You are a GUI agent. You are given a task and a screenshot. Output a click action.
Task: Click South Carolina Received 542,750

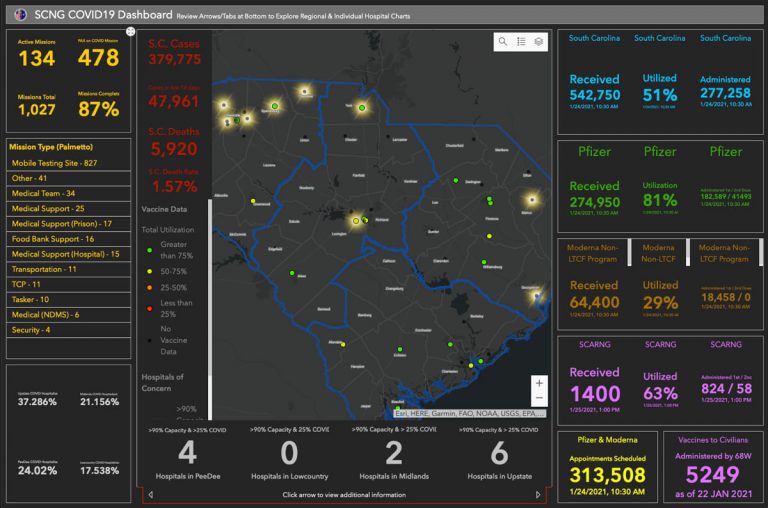[595, 95]
